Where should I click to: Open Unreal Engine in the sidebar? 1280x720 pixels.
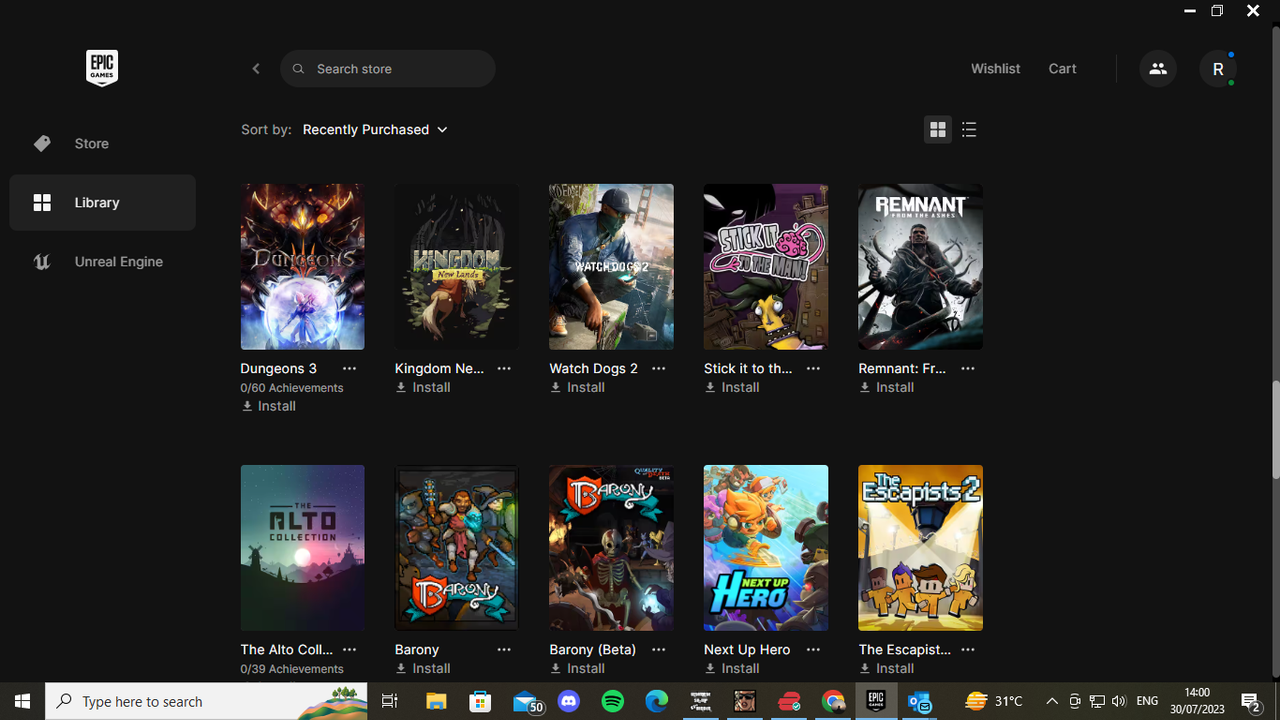coord(103,262)
